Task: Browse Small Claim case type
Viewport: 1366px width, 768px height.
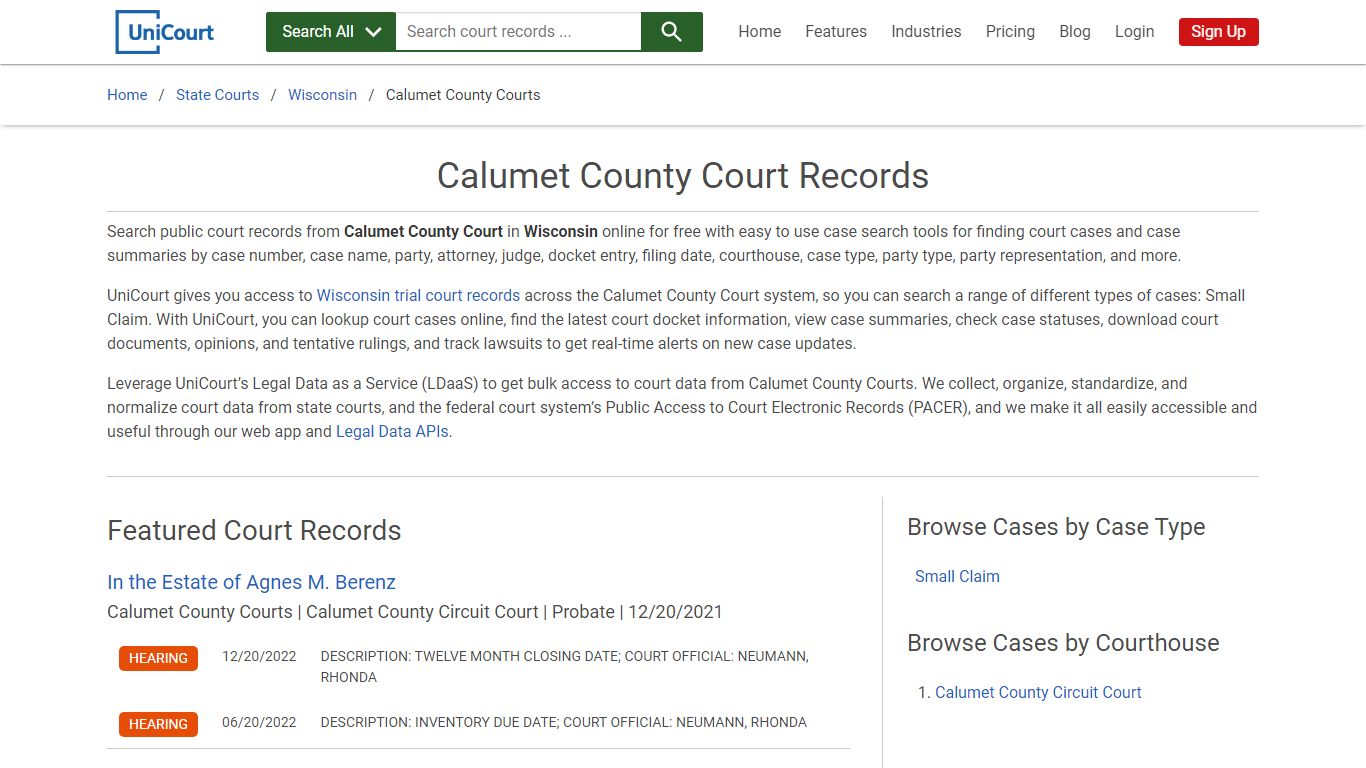Action: [957, 576]
